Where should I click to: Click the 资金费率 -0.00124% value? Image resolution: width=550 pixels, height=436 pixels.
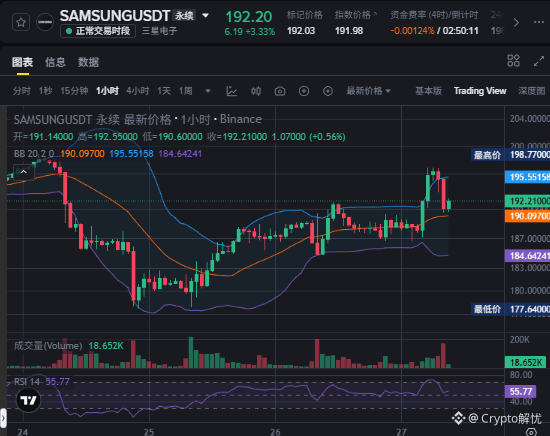tap(412, 31)
